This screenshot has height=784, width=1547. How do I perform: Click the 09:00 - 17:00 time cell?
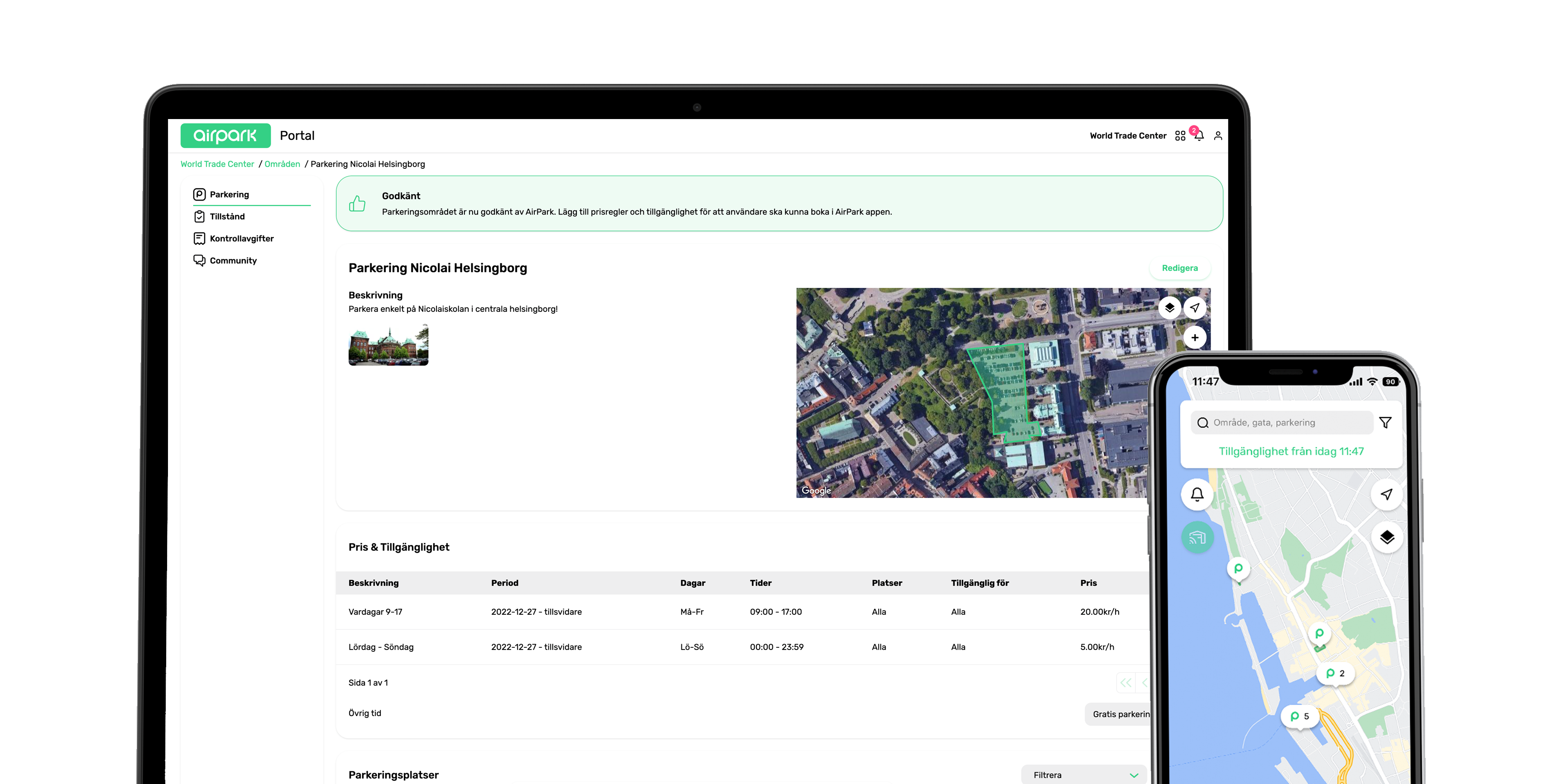point(776,612)
